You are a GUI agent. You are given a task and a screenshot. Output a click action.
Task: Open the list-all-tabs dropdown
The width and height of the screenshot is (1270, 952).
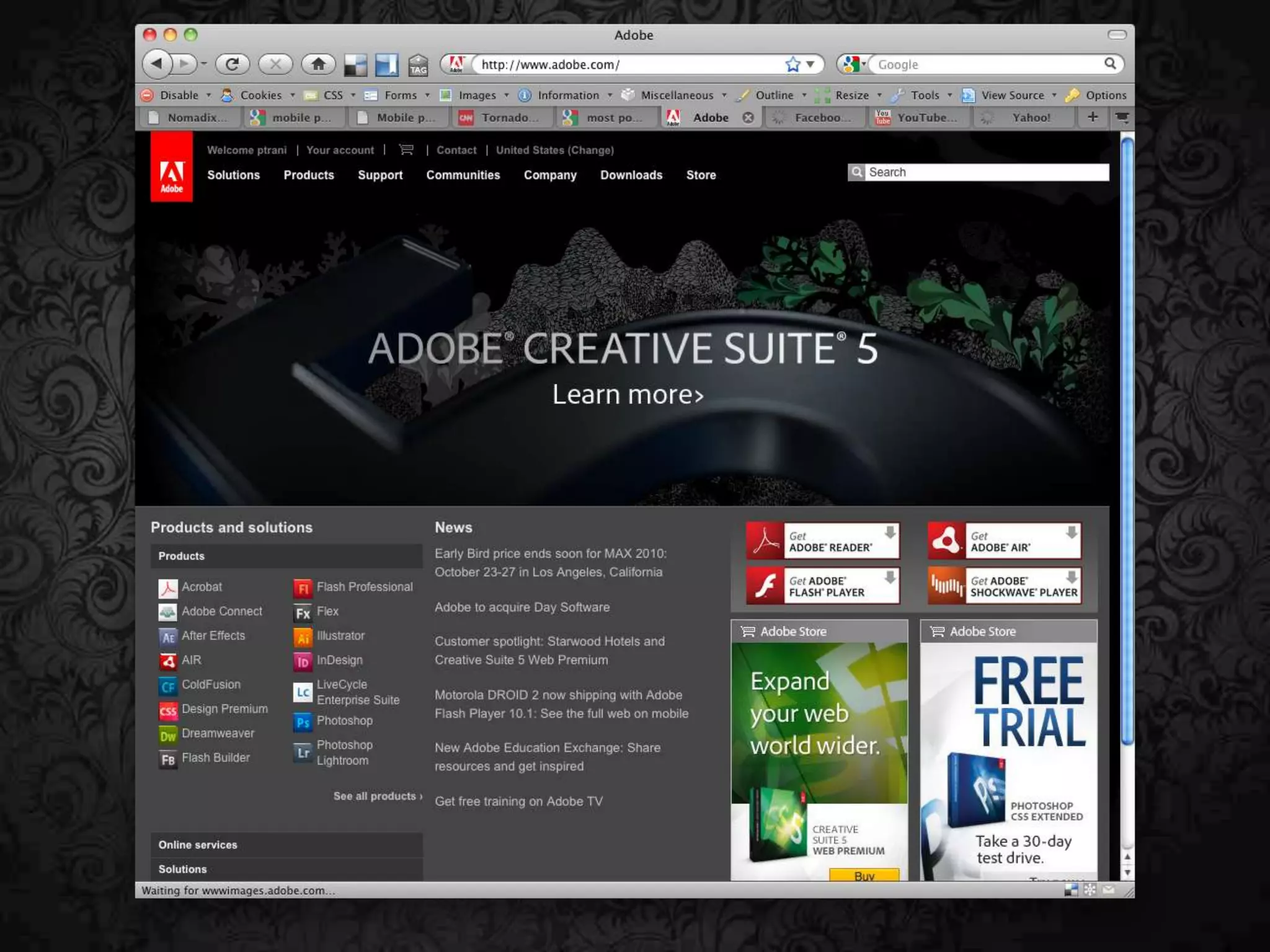pos(1122,117)
